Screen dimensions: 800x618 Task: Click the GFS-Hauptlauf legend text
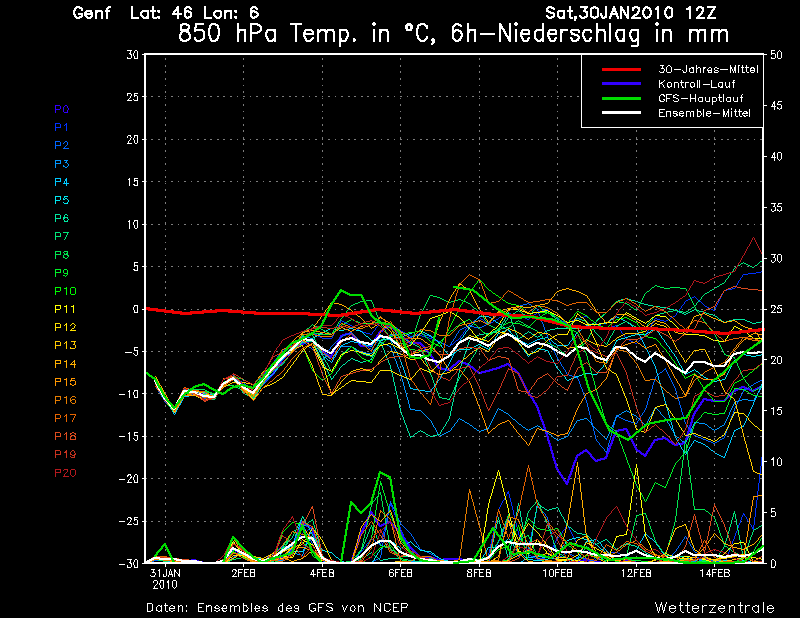coord(701,98)
